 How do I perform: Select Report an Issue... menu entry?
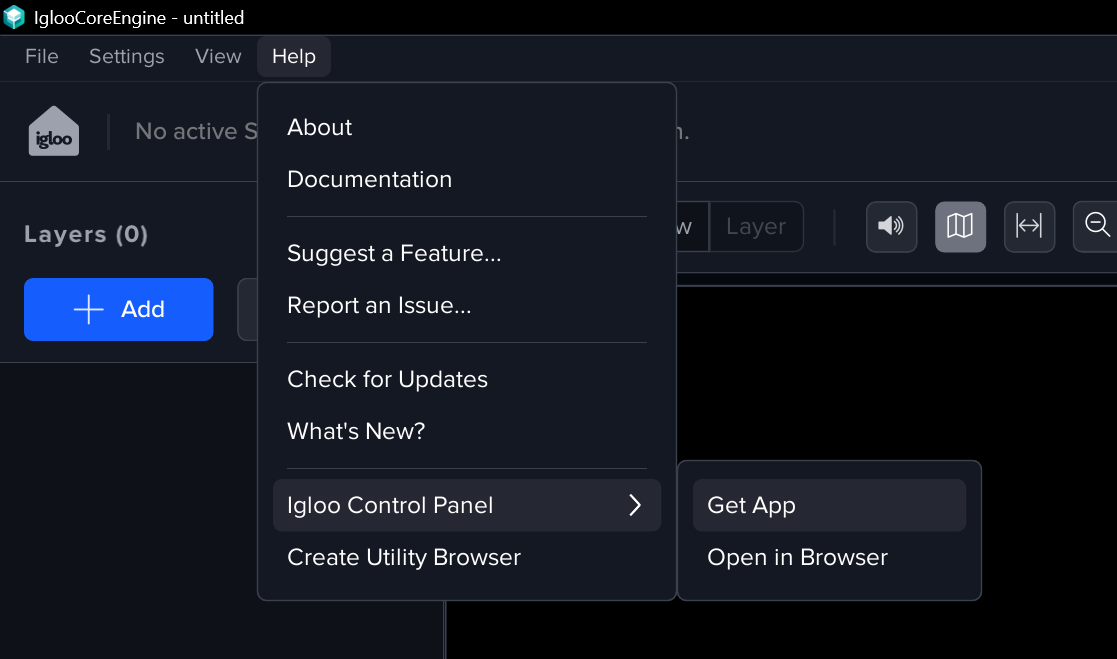379,305
